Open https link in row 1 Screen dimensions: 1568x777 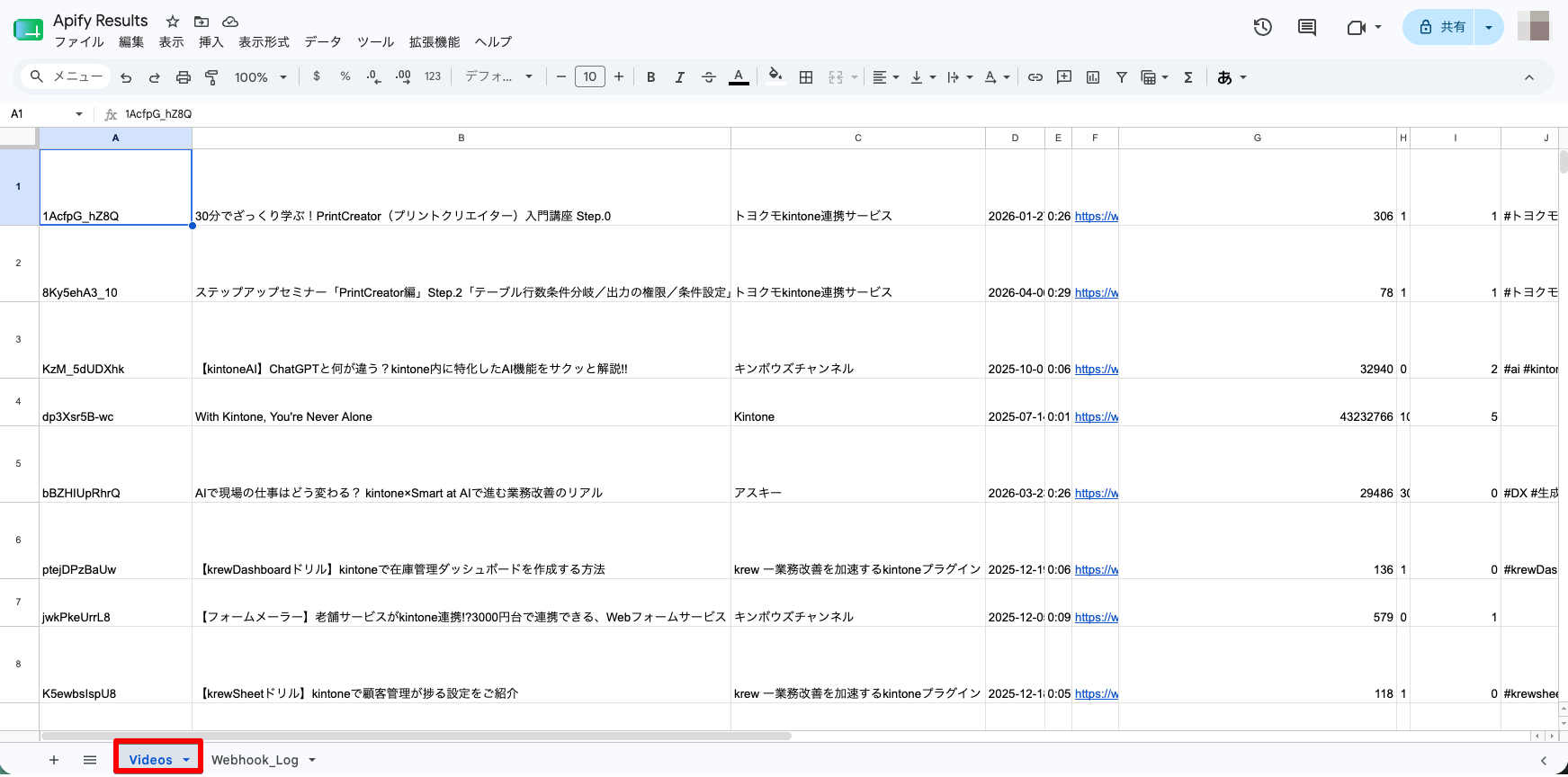click(1097, 216)
